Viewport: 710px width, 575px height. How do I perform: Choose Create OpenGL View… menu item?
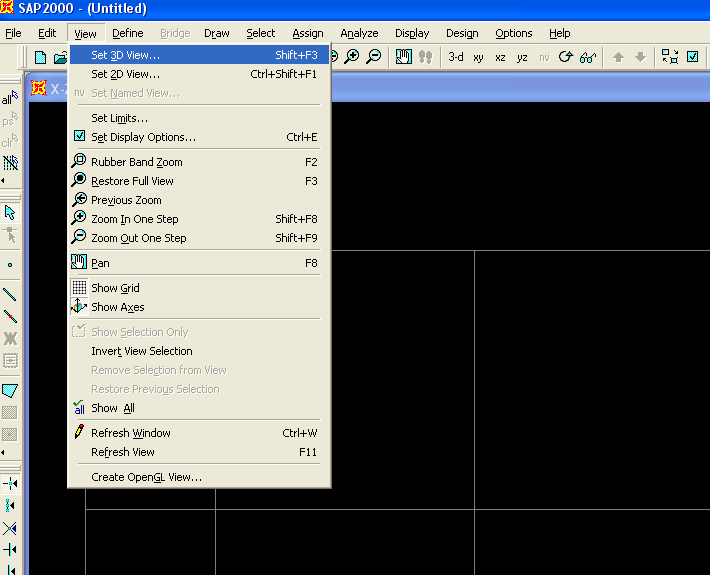coord(199,477)
